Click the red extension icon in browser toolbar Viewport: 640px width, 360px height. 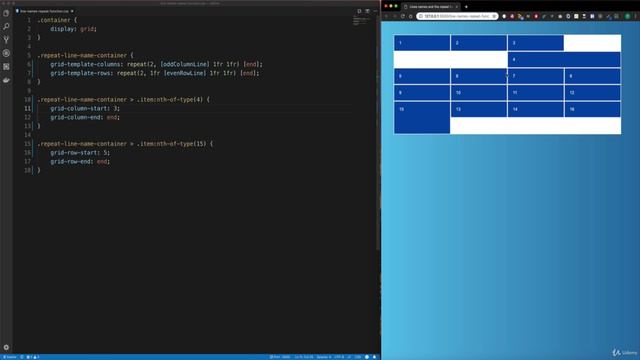coord(536,16)
